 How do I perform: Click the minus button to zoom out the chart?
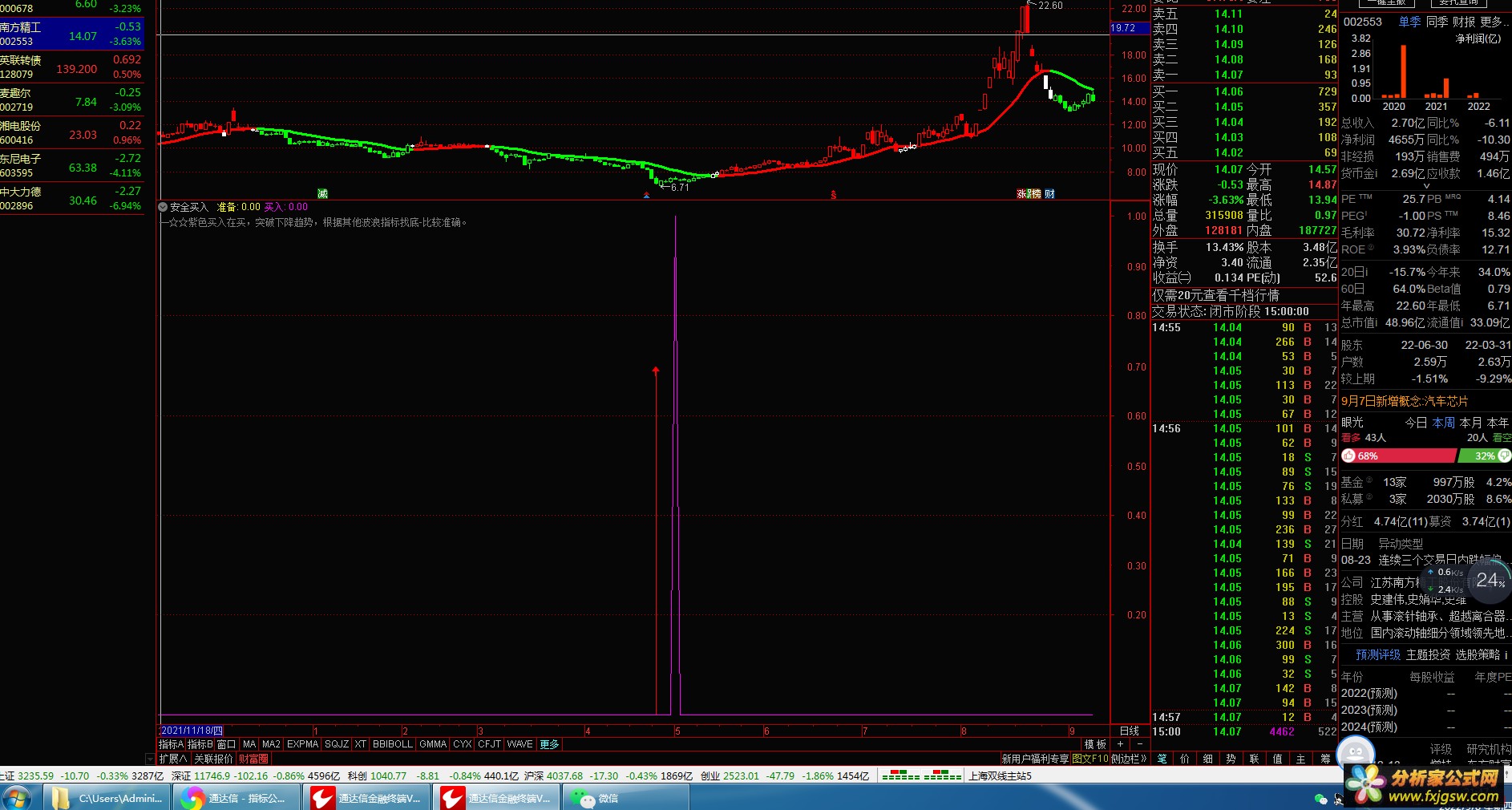(1140, 744)
